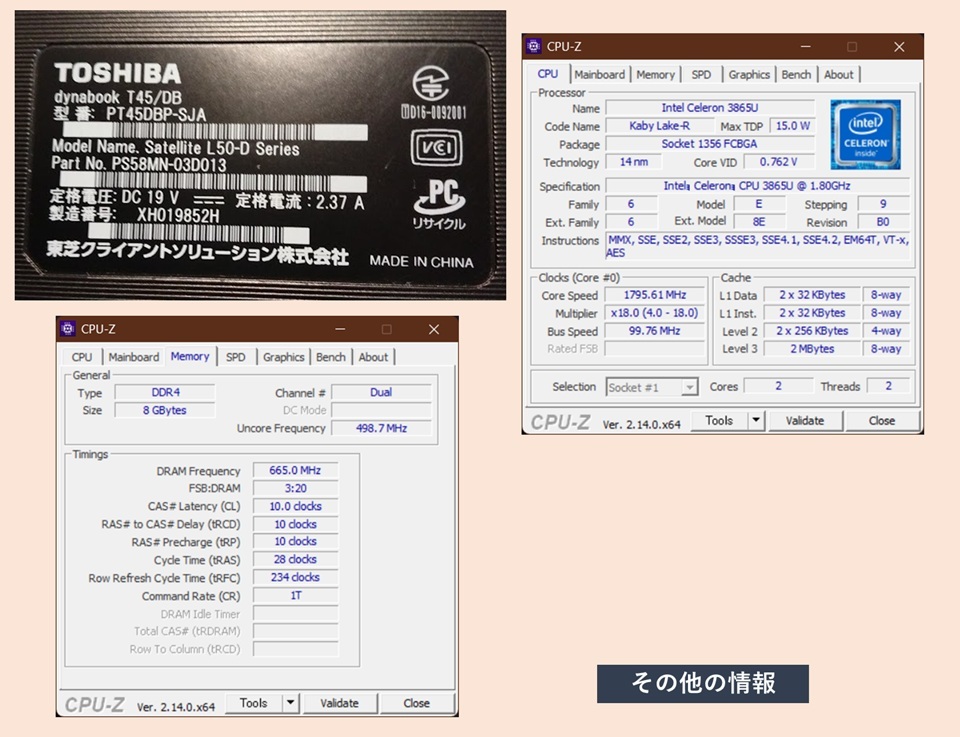Image resolution: width=960 pixels, height=737 pixels.
Task: Click Close button in Memory window
Action: pos(416,703)
